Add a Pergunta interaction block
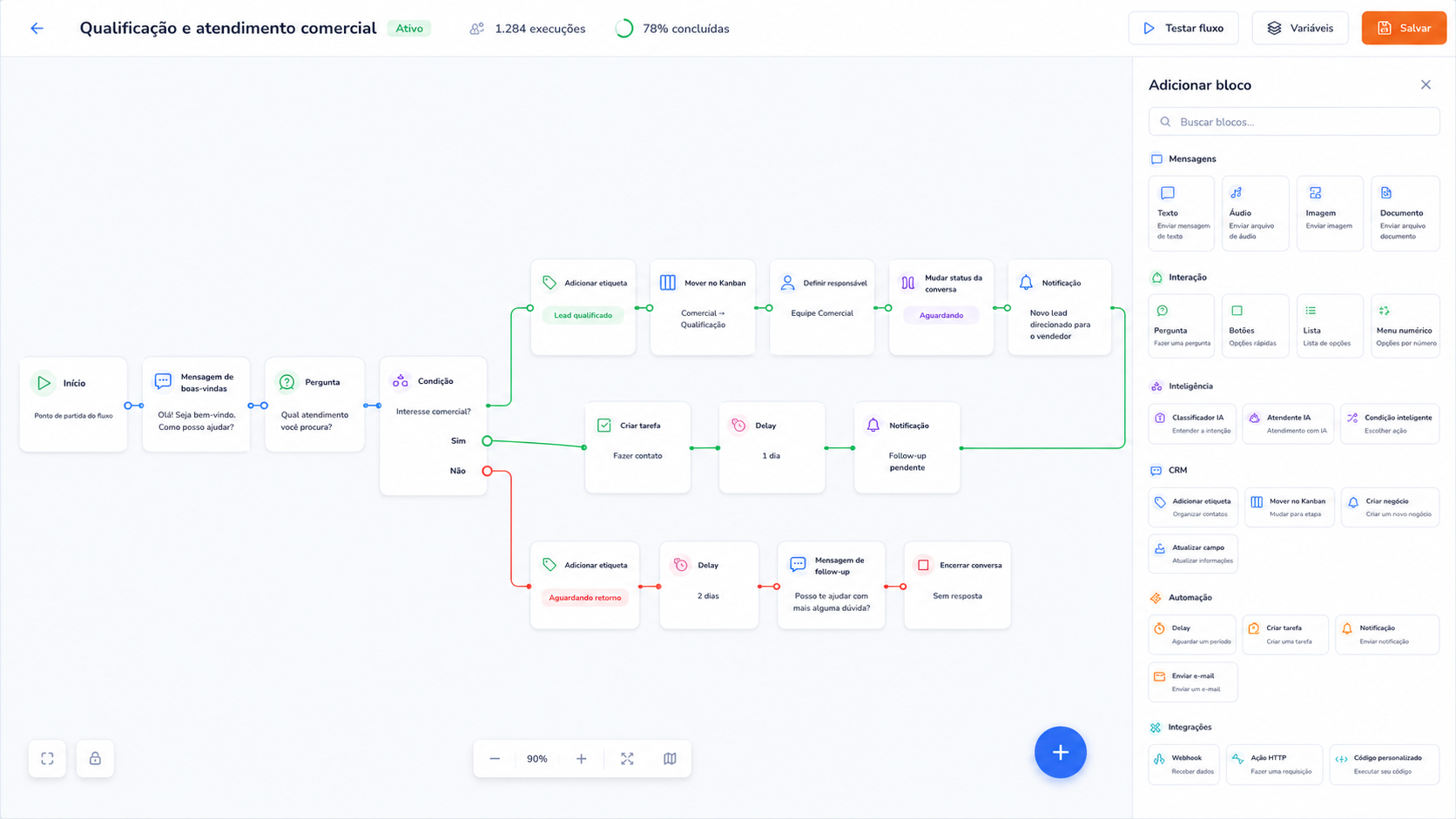The height and width of the screenshot is (819, 1456). tap(1181, 326)
